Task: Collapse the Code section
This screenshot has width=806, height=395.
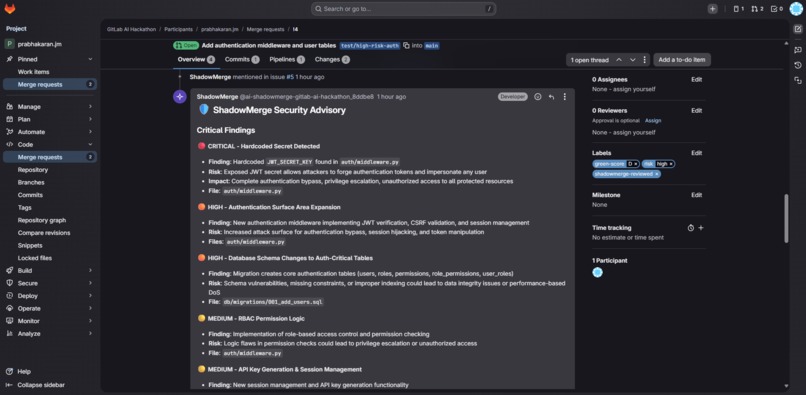Action: point(50,145)
